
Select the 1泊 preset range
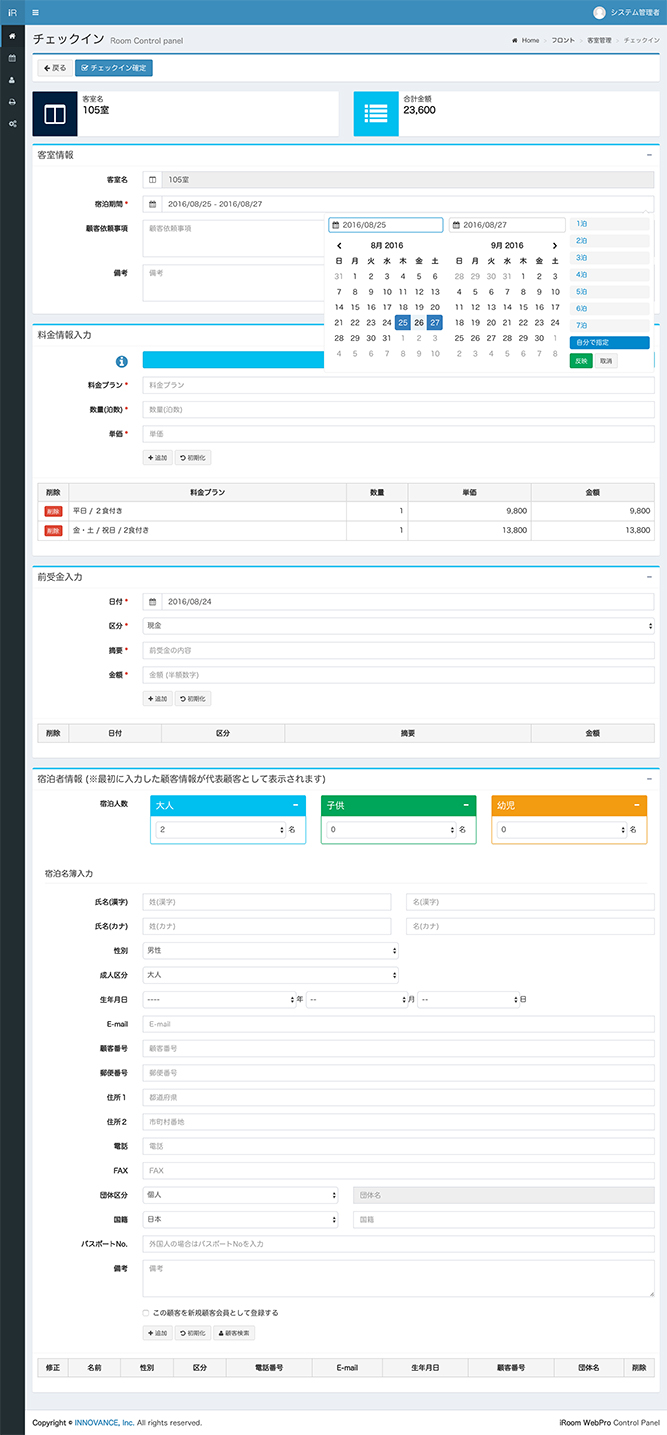[610, 224]
